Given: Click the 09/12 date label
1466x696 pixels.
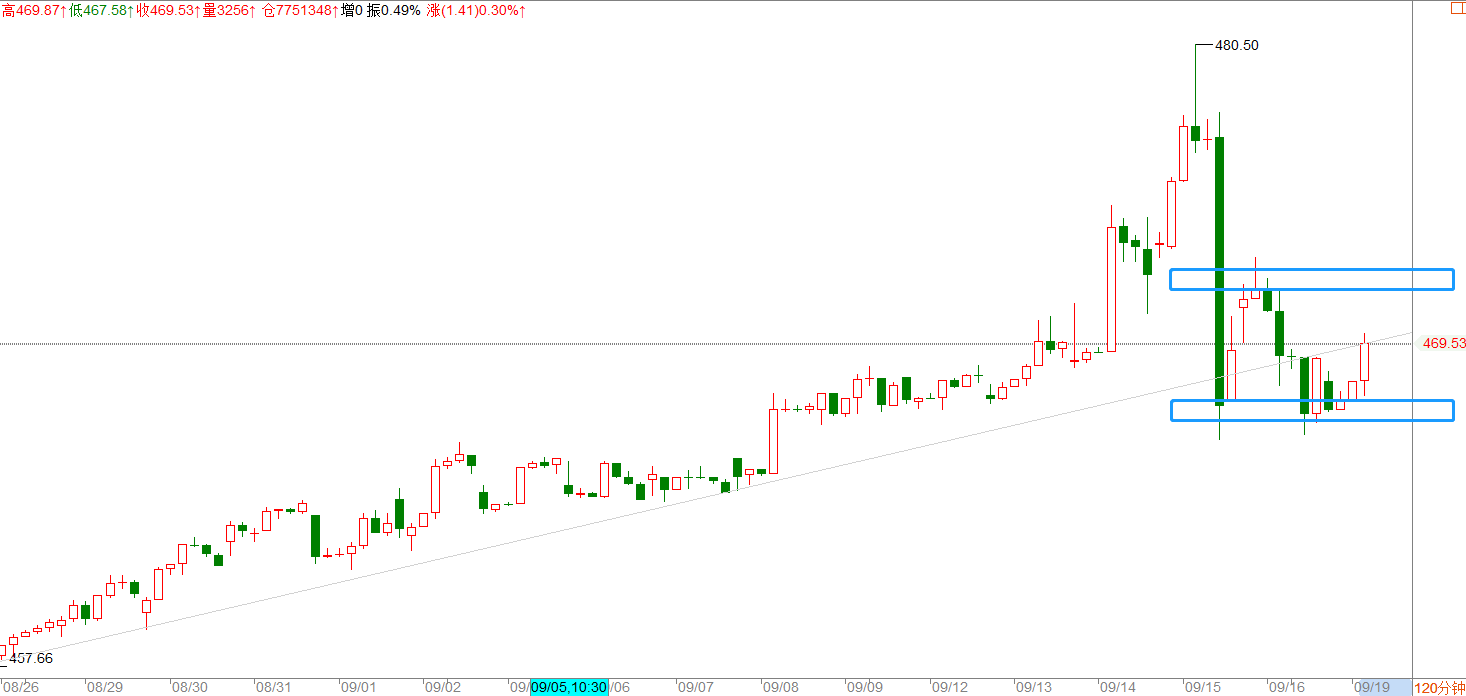Looking at the screenshot, I should coord(950,688).
